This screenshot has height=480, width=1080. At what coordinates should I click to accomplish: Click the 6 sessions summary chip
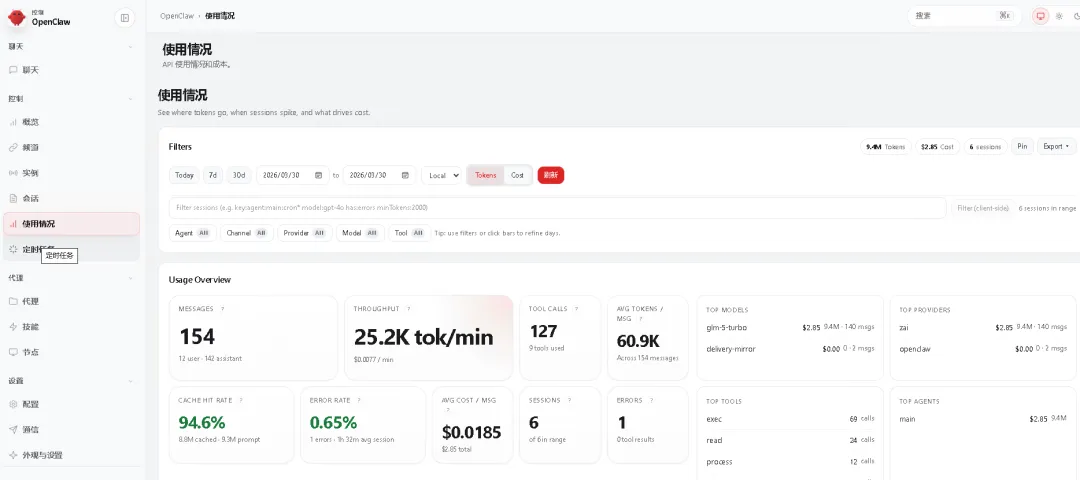click(x=985, y=147)
